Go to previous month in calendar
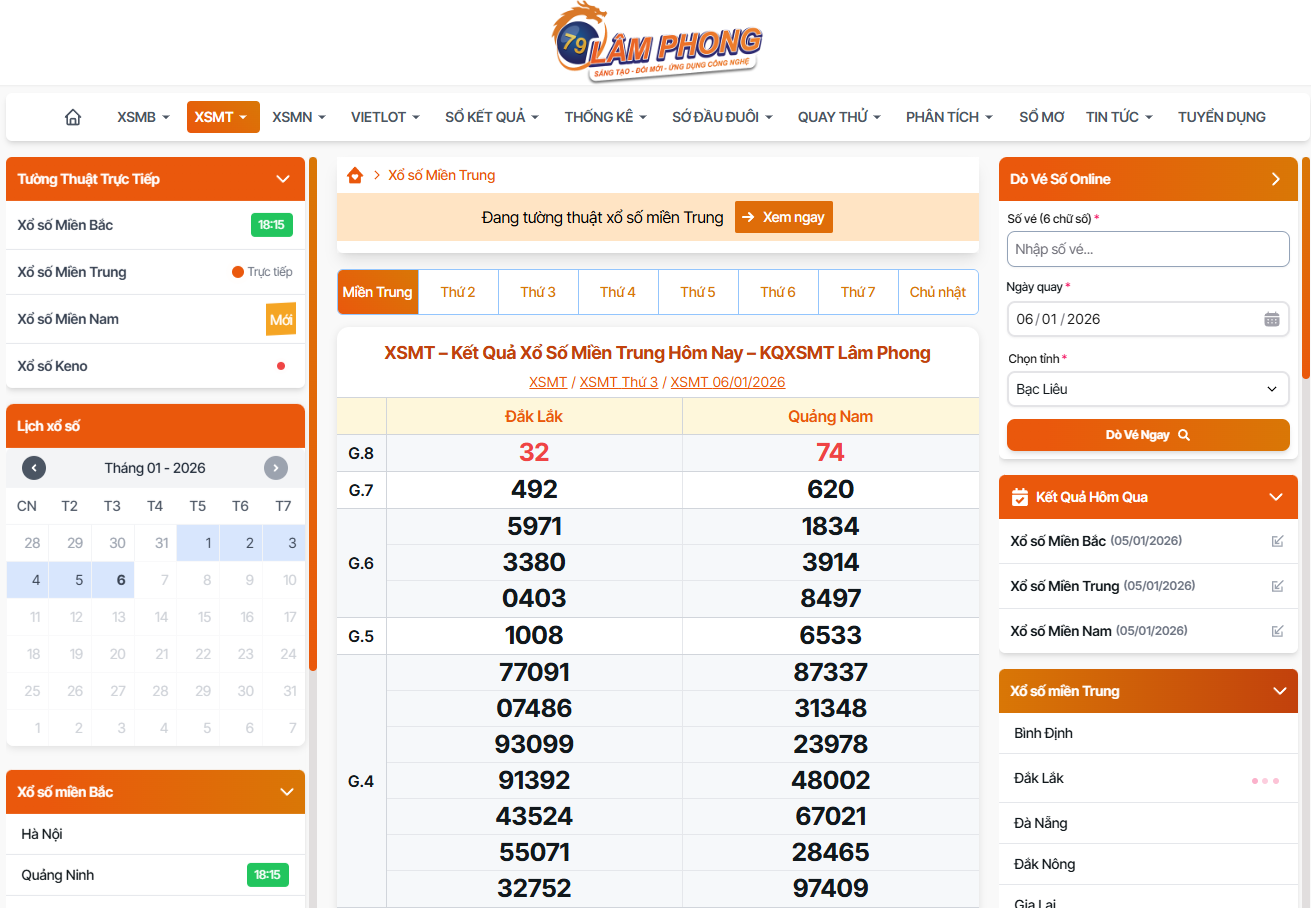 click(34, 468)
